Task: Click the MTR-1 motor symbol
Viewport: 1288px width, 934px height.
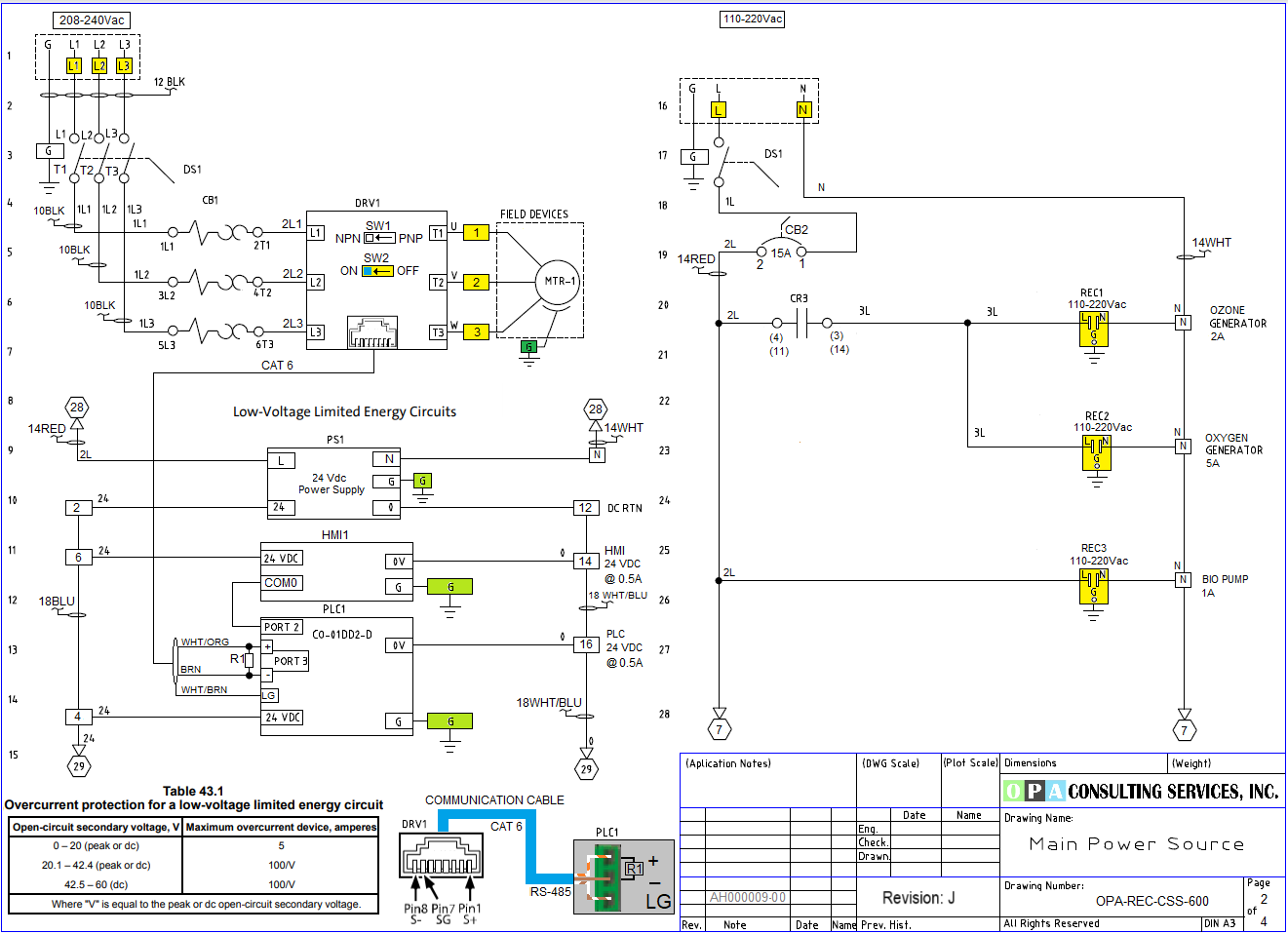Action: [558, 282]
